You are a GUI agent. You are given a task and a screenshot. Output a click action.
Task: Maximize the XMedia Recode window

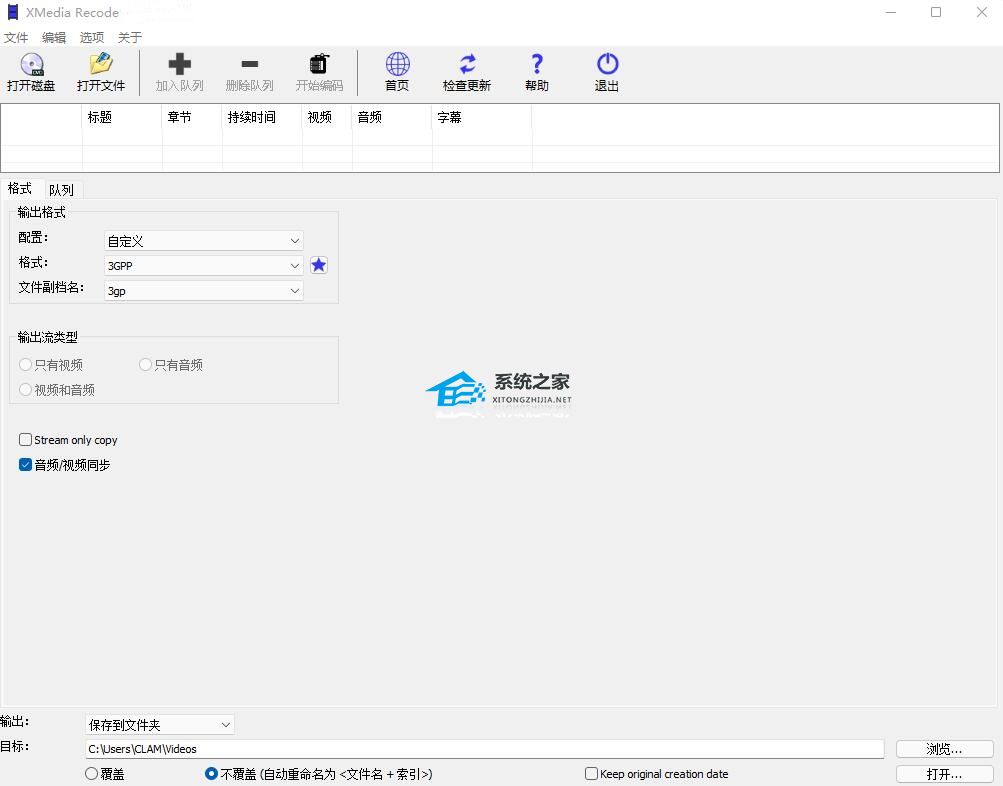coord(936,12)
